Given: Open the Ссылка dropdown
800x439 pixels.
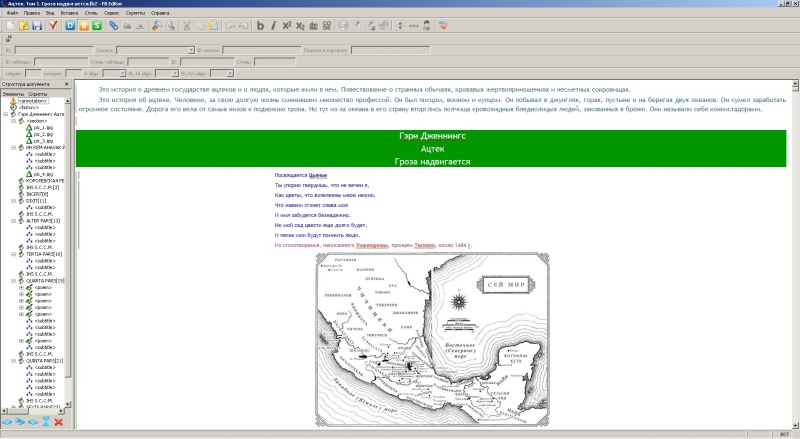Looking at the screenshot, I should [191, 50].
